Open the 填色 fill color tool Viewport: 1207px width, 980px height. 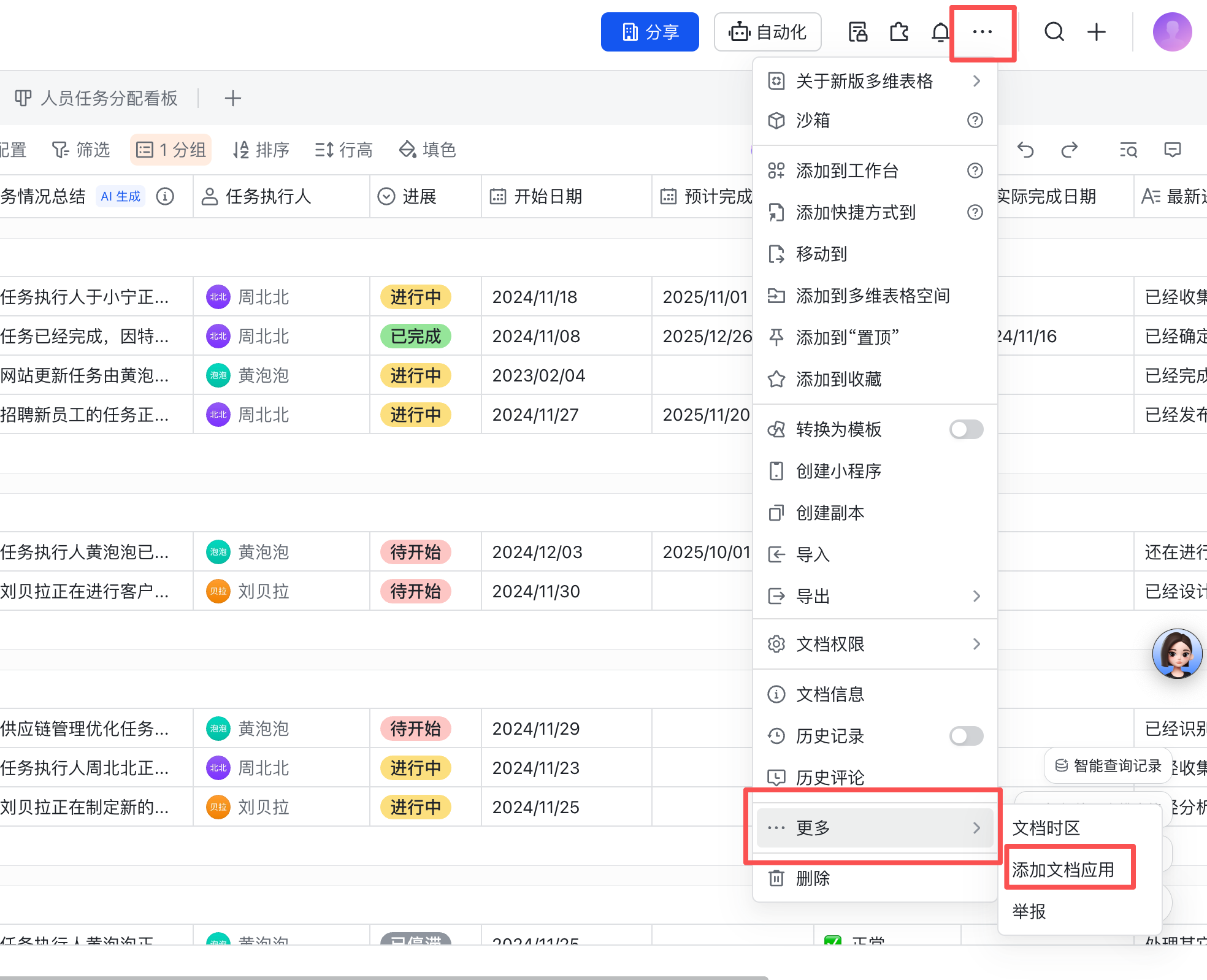click(x=427, y=150)
